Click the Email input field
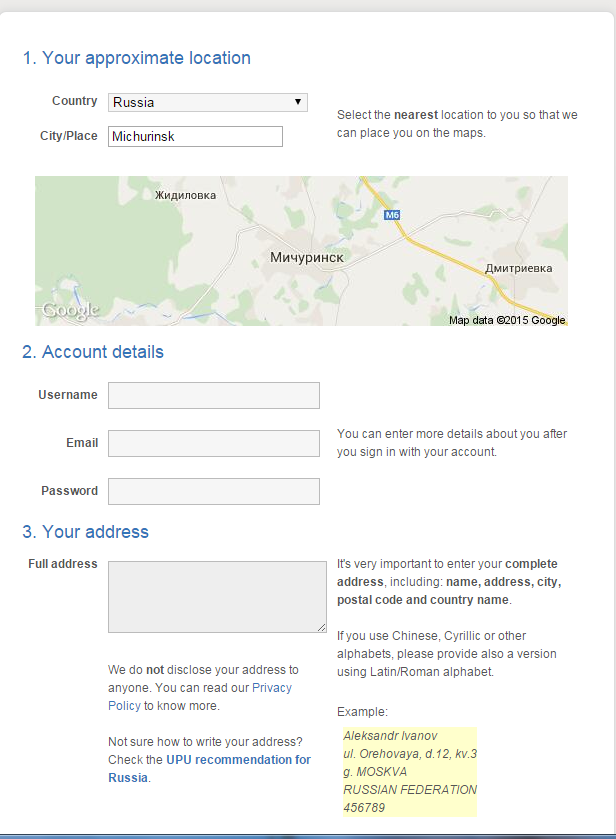Image resolution: width=616 pixels, height=839 pixels. click(x=214, y=444)
